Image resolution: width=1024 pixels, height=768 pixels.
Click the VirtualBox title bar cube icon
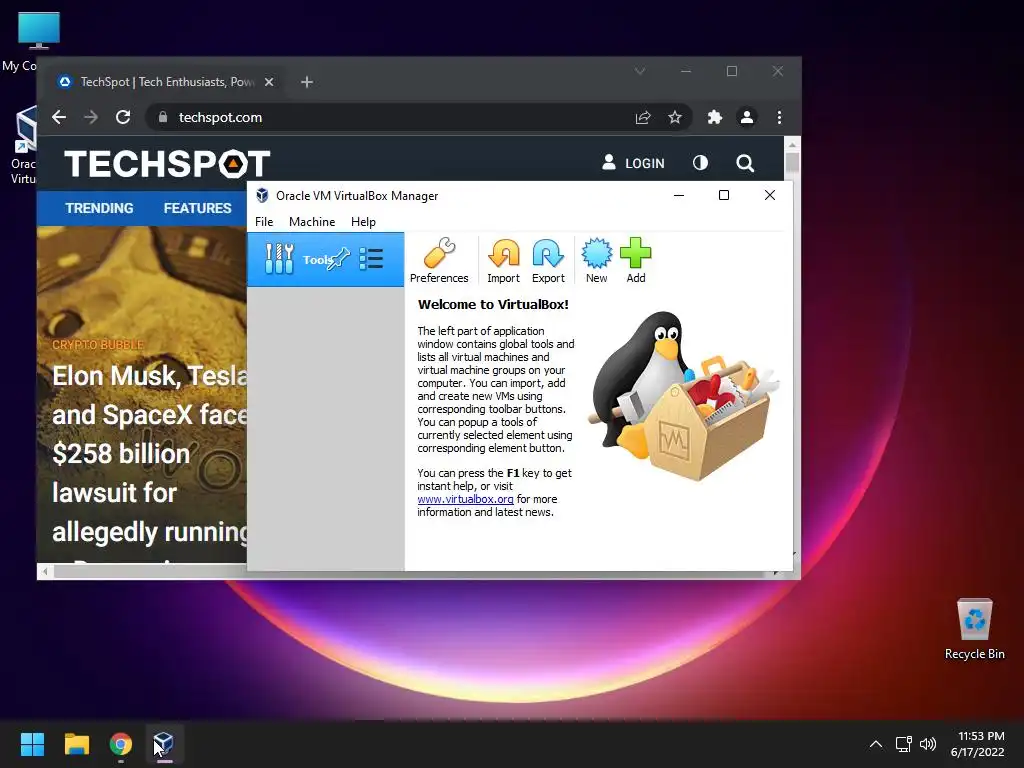[x=262, y=195]
